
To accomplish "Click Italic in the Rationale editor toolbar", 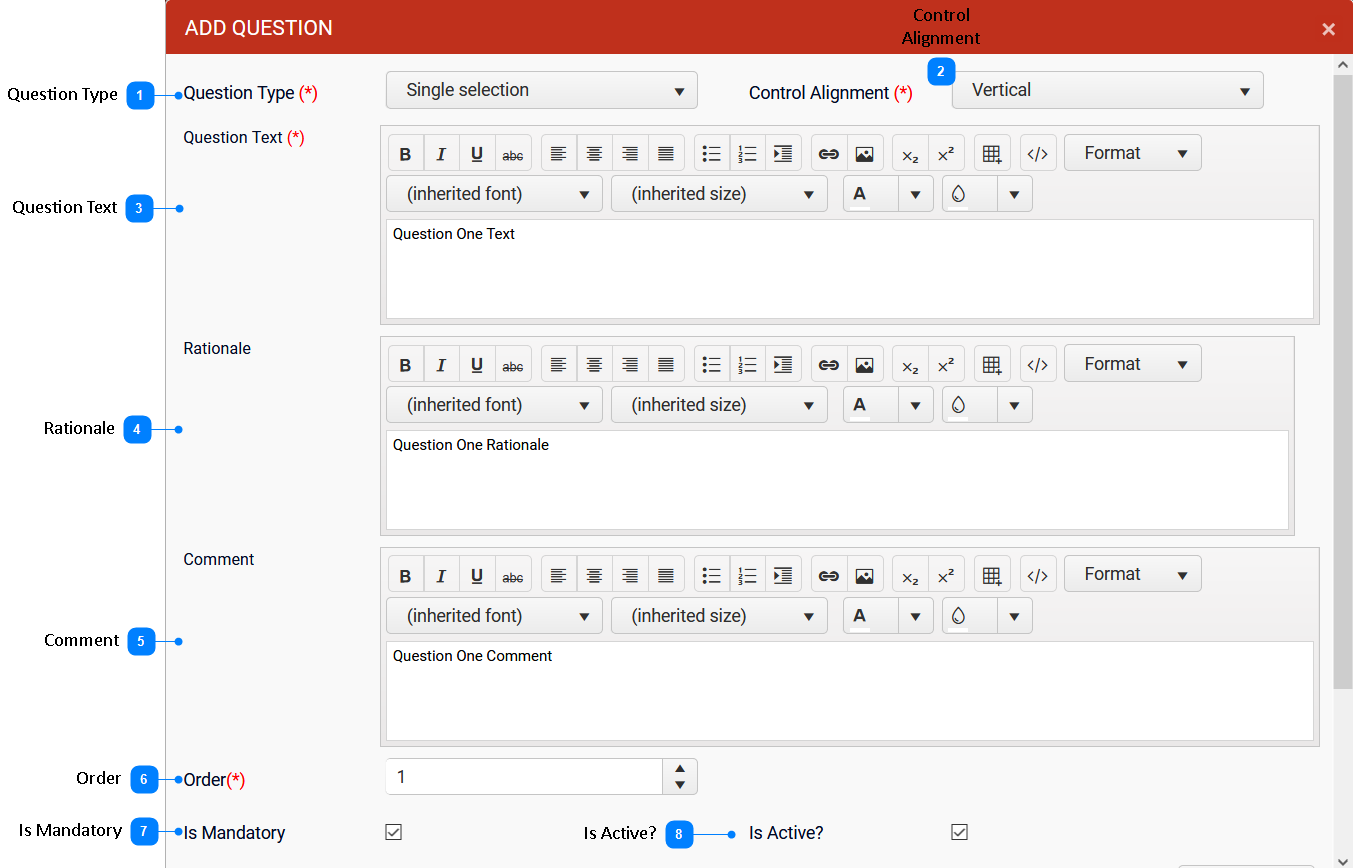I will tap(441, 365).
